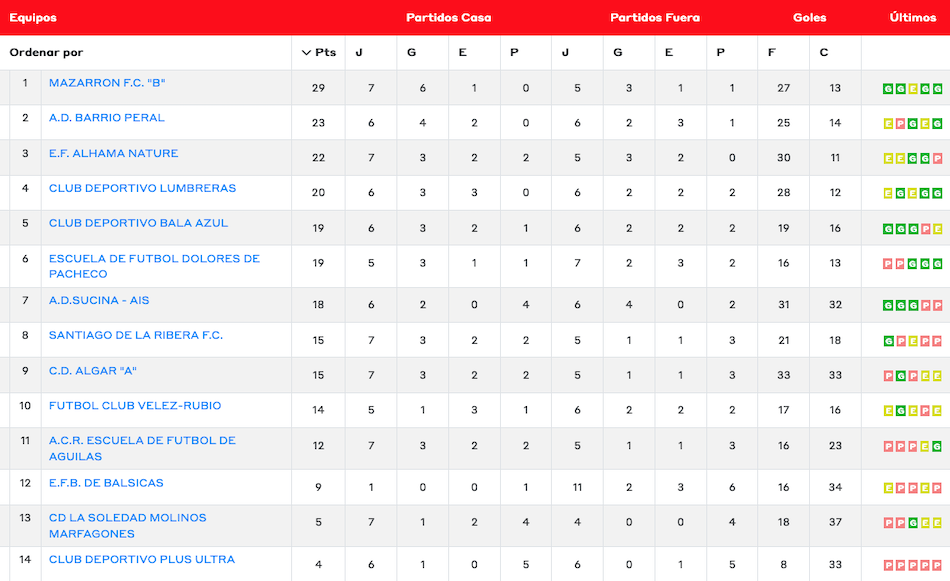Screen dimensions: 950x581
Task: Click the loss badge in E.F. Alhama Nature row
Action: (x=937, y=159)
